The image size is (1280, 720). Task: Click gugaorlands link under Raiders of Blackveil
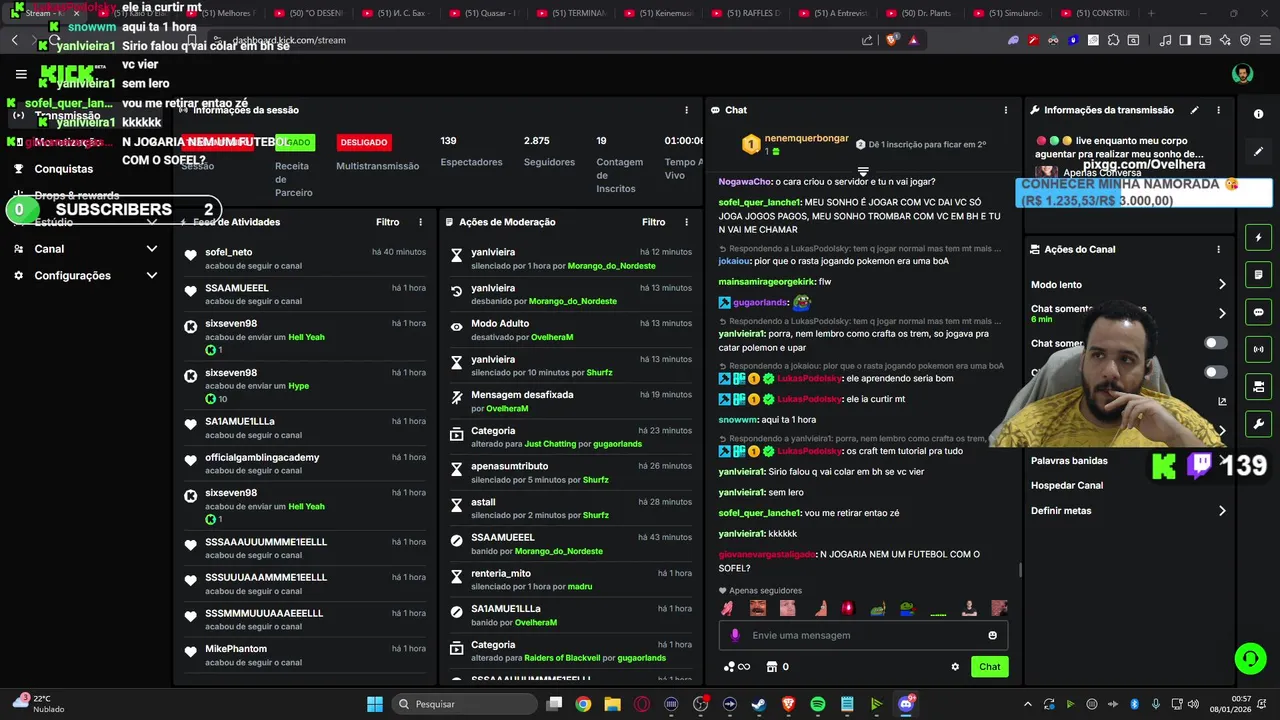point(642,658)
